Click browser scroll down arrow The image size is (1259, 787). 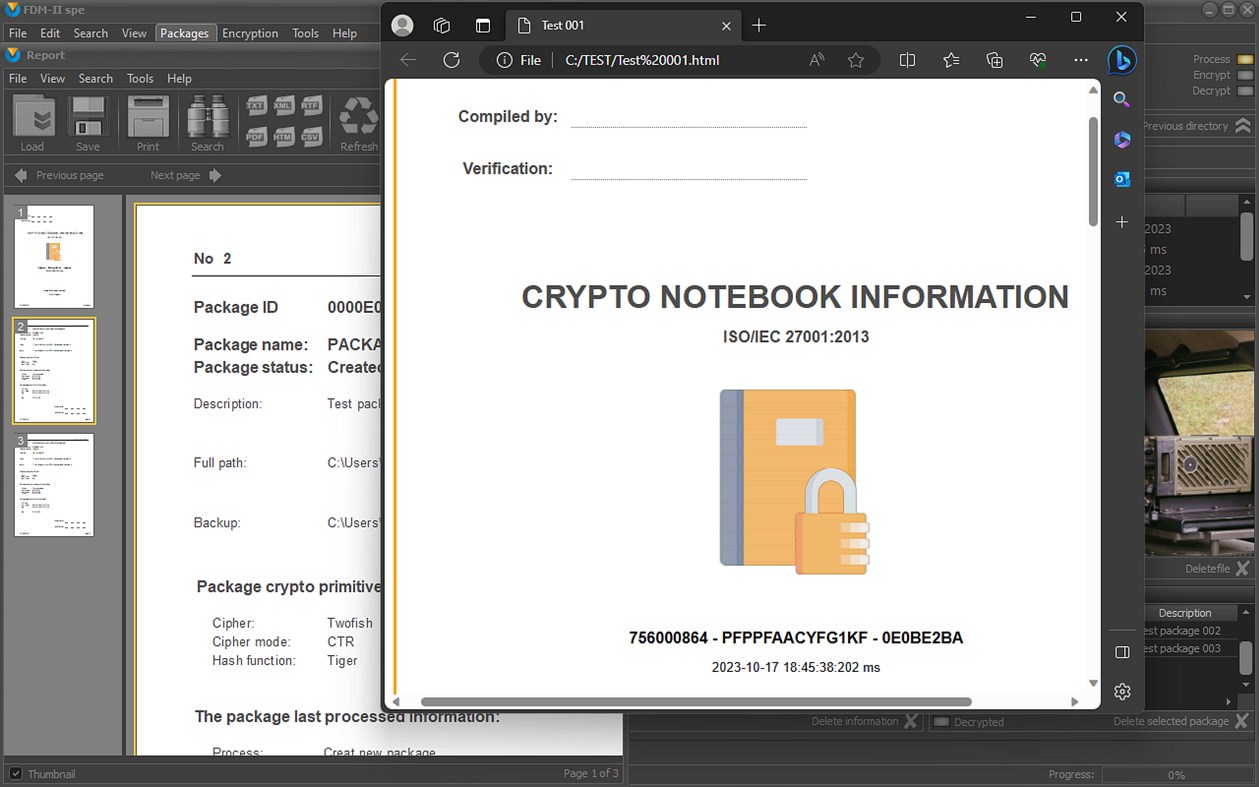click(x=1093, y=683)
